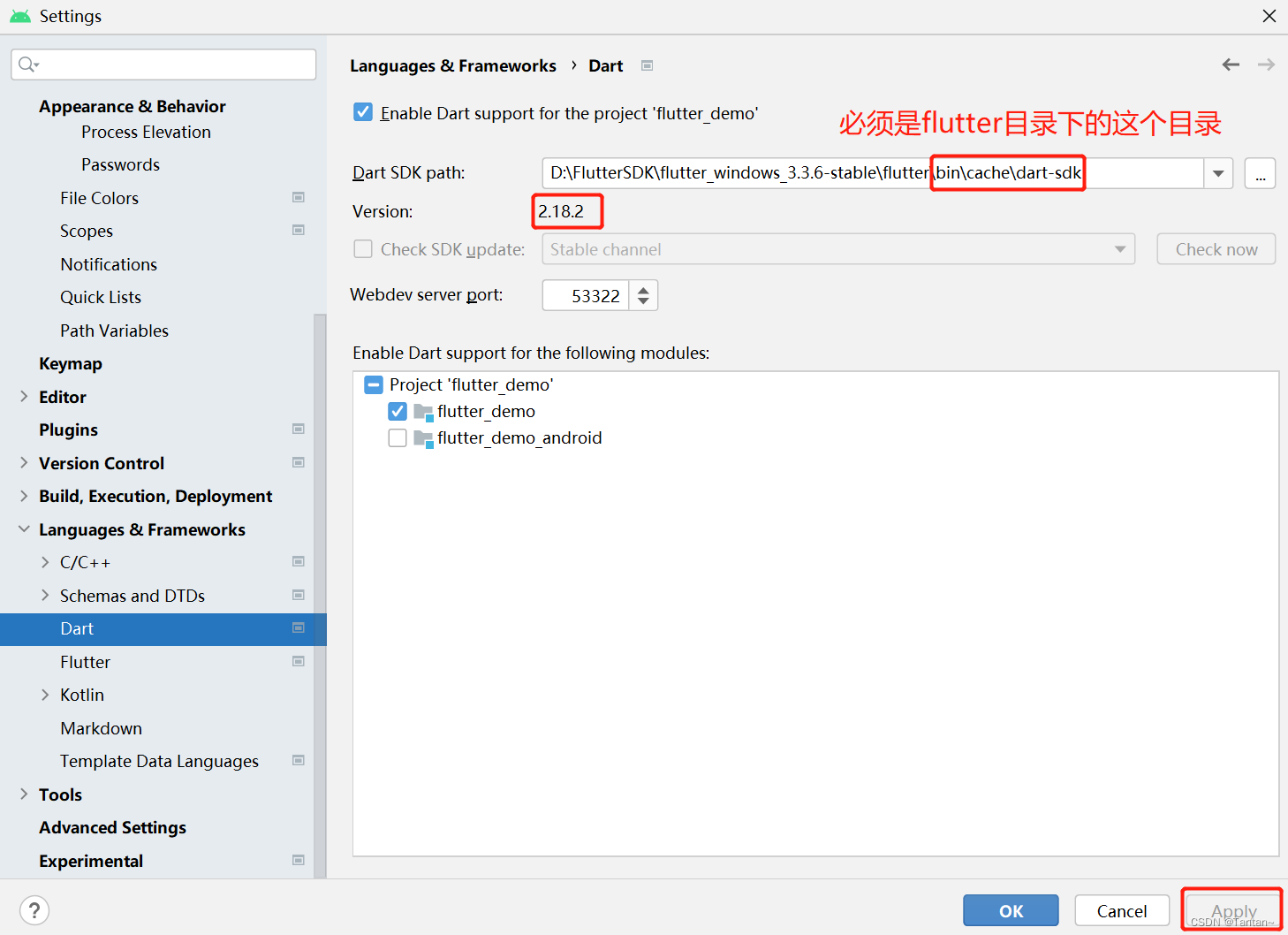The image size is (1288, 935).
Task: Expand the C/C++ node
Action: 45,562
